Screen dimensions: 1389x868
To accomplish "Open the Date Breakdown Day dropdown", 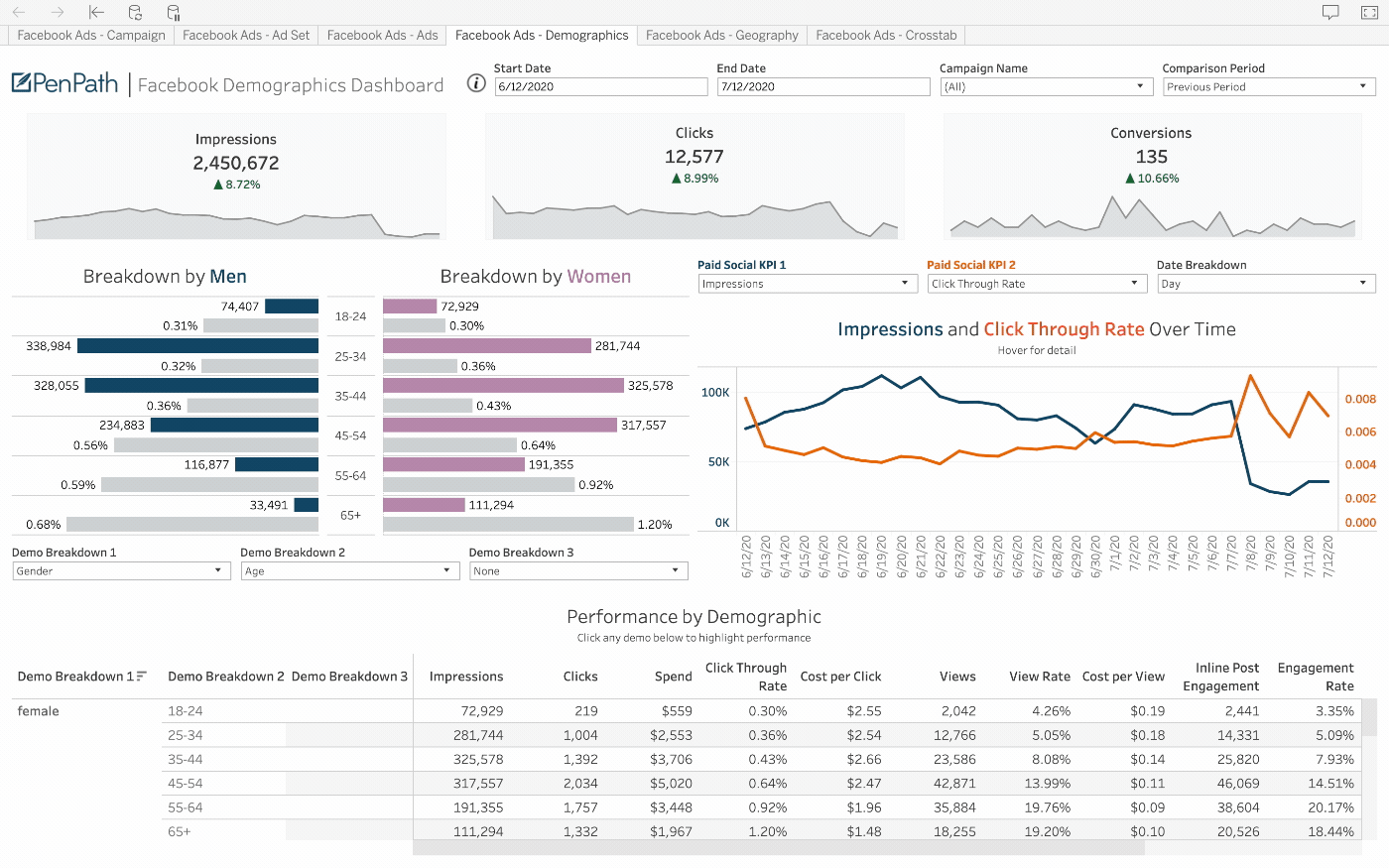I will coord(1266,284).
